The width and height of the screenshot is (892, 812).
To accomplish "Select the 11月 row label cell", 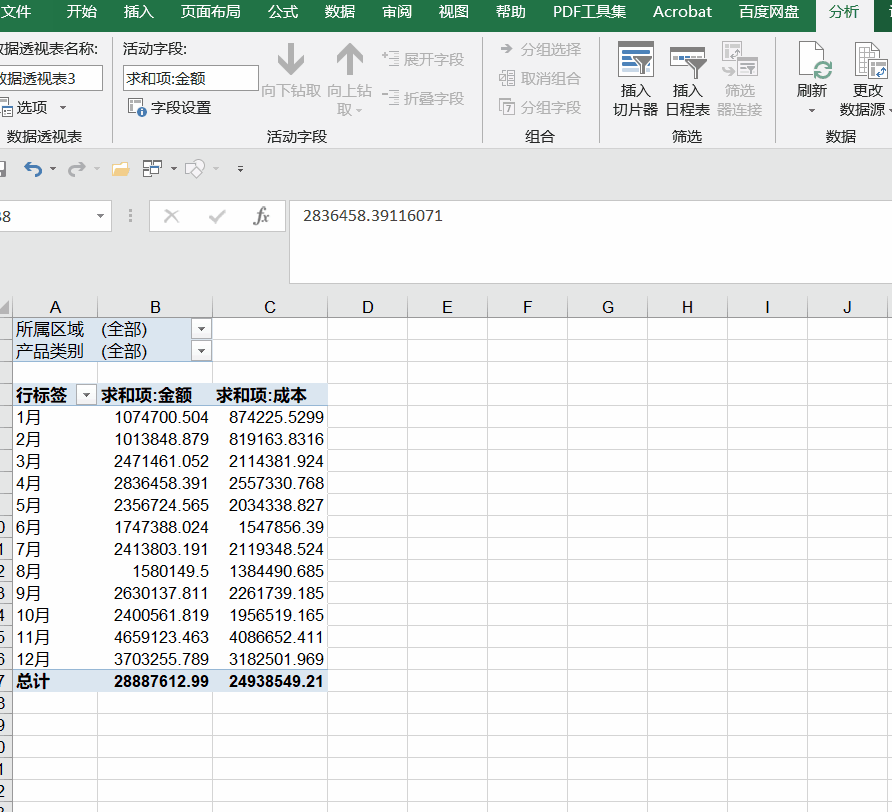I will point(55,637).
